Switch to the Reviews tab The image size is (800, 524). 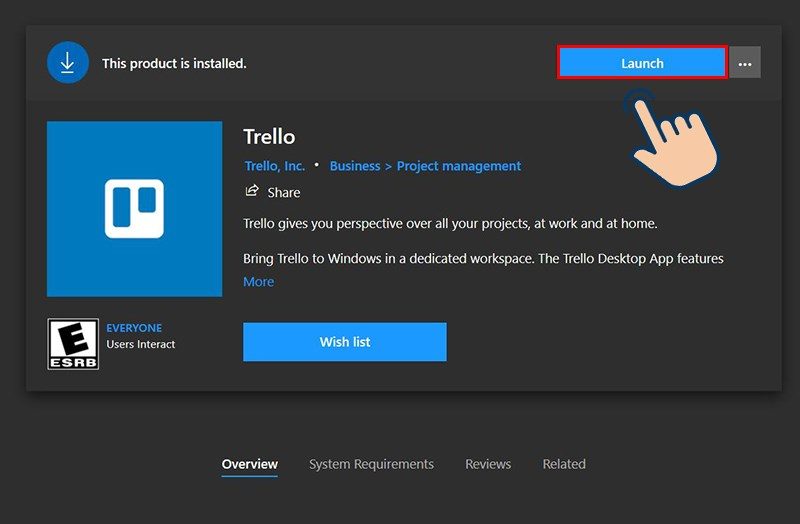tap(488, 464)
